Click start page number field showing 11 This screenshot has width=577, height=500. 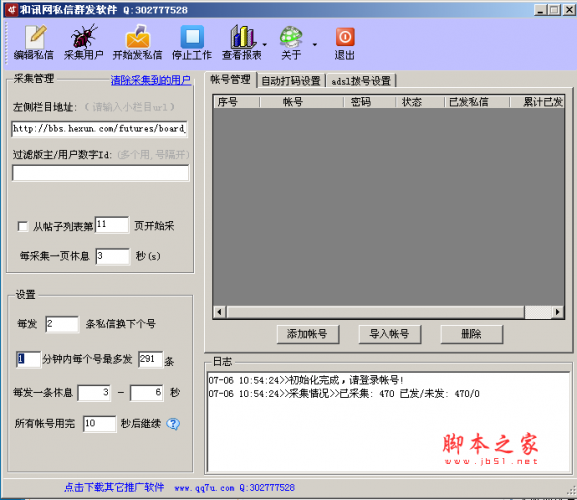[x=112, y=224]
